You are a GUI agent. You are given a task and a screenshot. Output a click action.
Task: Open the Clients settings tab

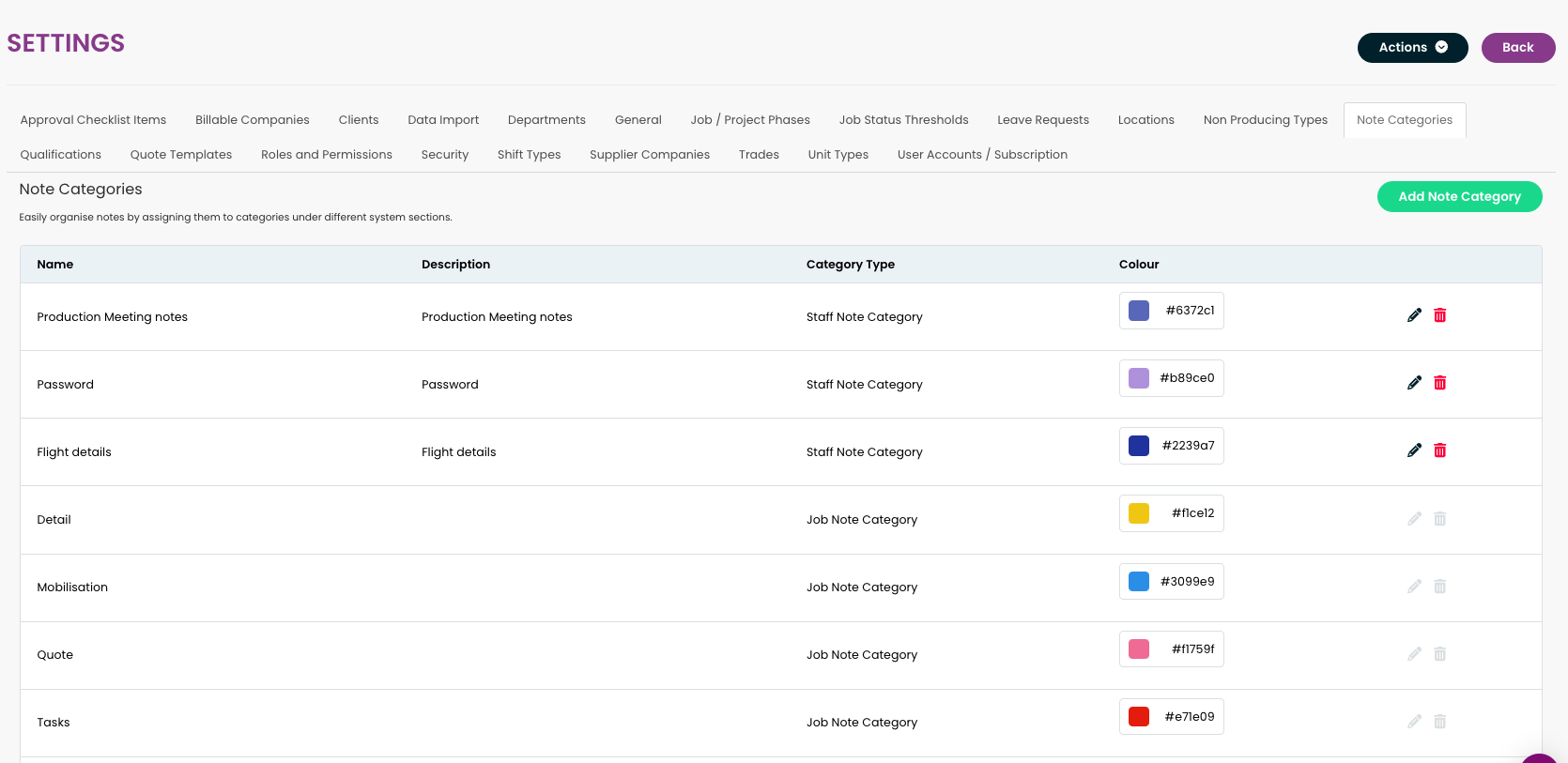(359, 120)
